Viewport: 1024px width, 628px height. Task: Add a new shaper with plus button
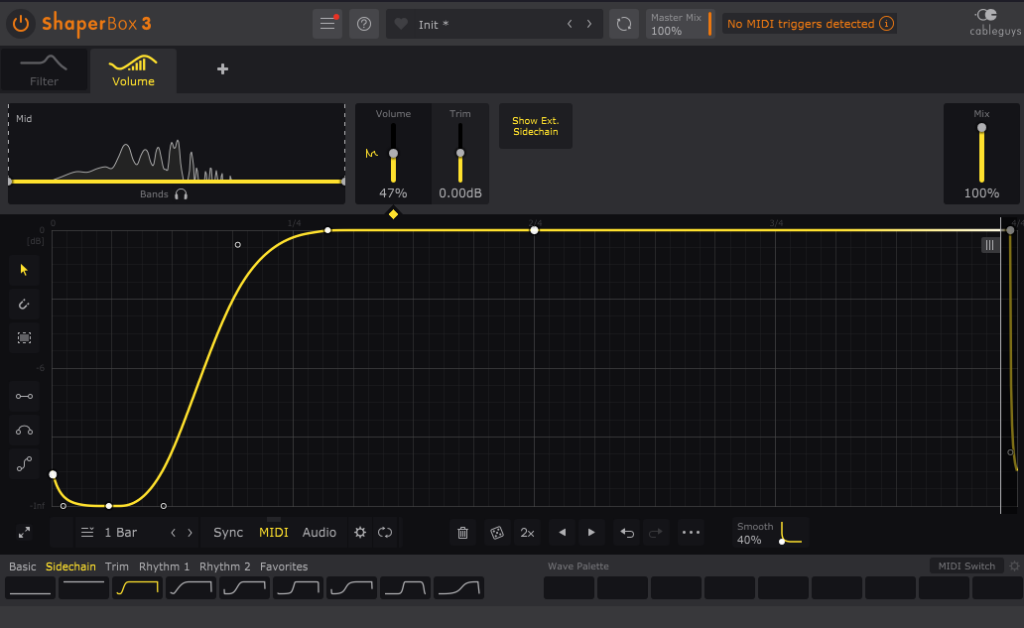click(x=222, y=69)
